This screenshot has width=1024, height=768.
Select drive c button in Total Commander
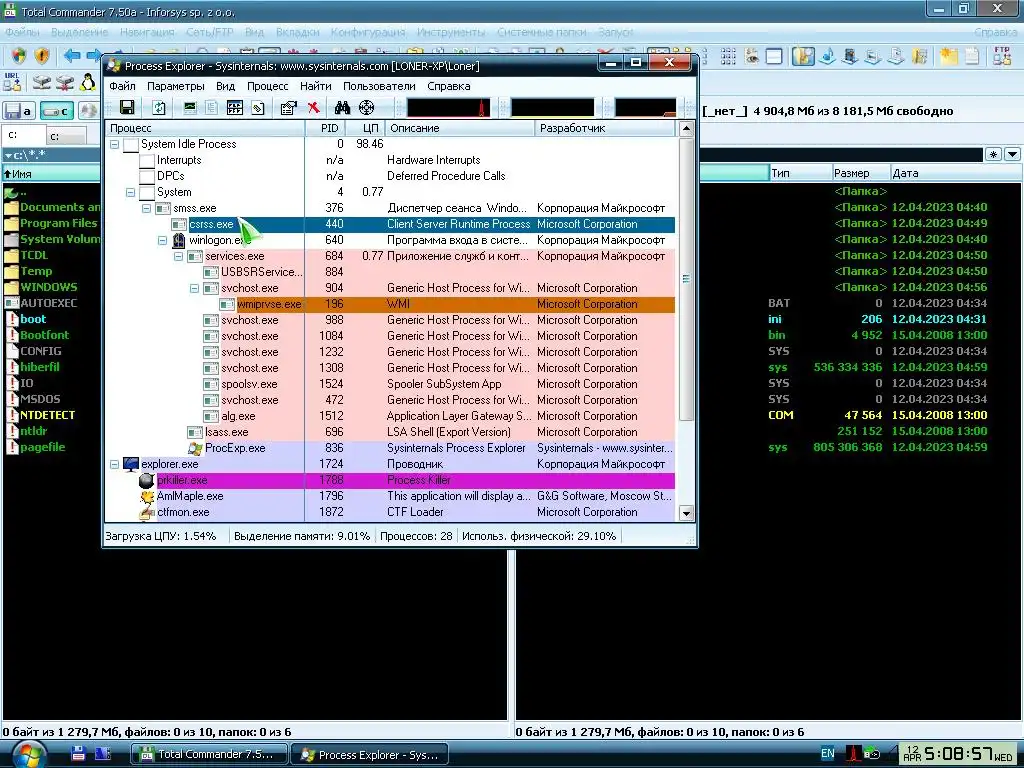point(56,110)
